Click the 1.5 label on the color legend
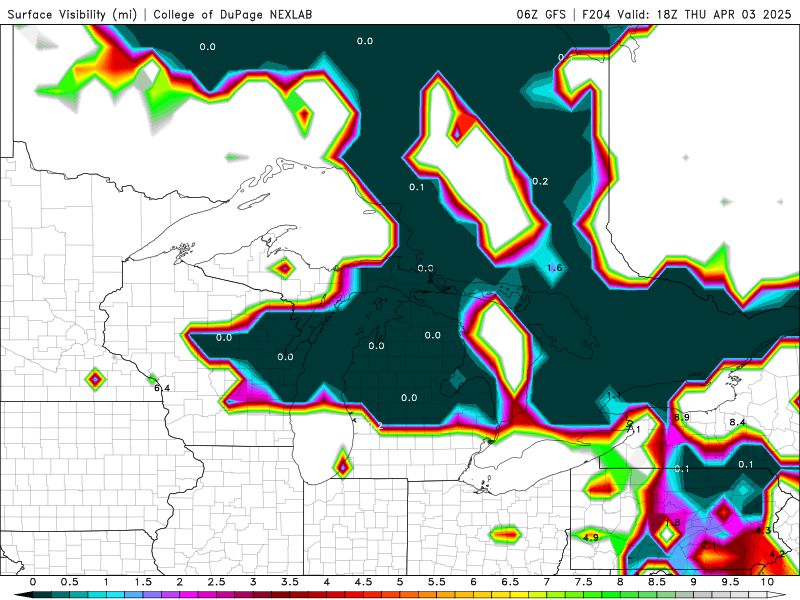The width and height of the screenshot is (800, 600). pos(143,582)
